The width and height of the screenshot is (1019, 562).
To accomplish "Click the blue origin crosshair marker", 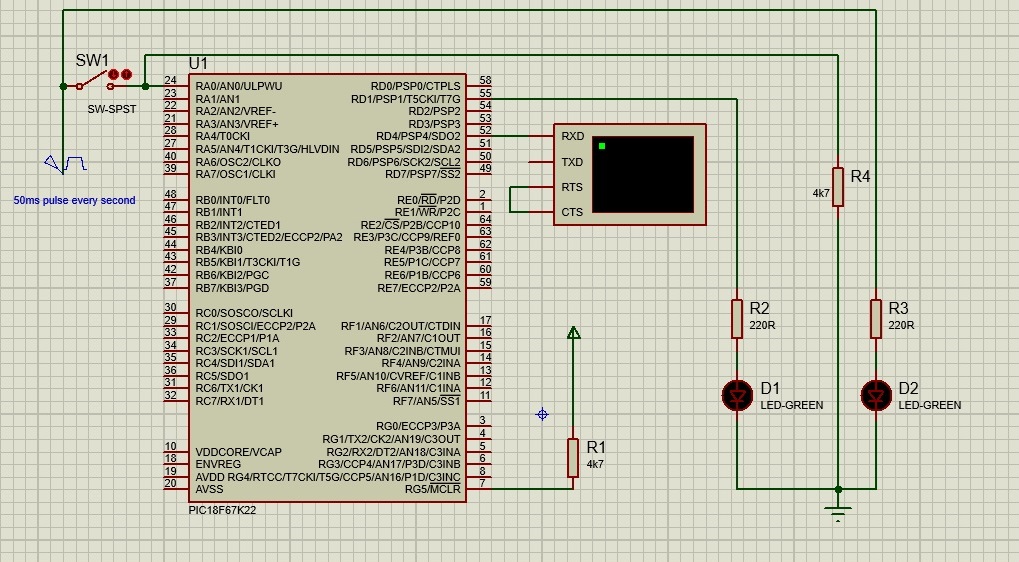I will 542,414.
